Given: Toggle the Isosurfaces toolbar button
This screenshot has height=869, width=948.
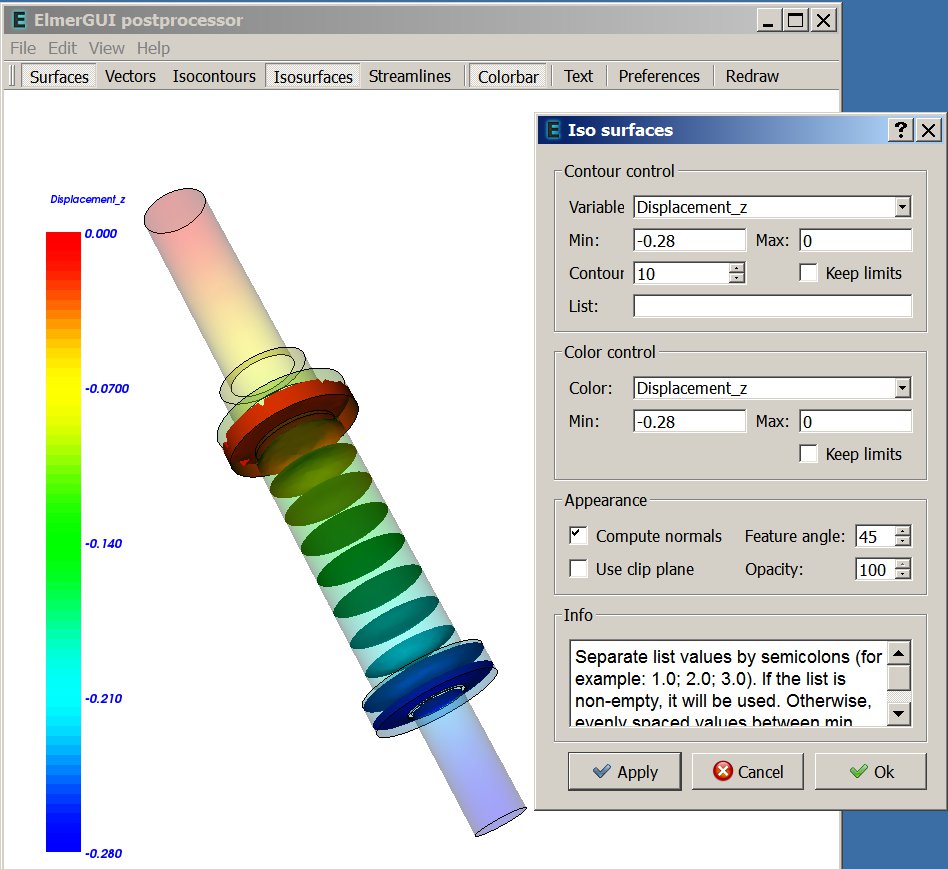Looking at the screenshot, I should tap(313, 77).
